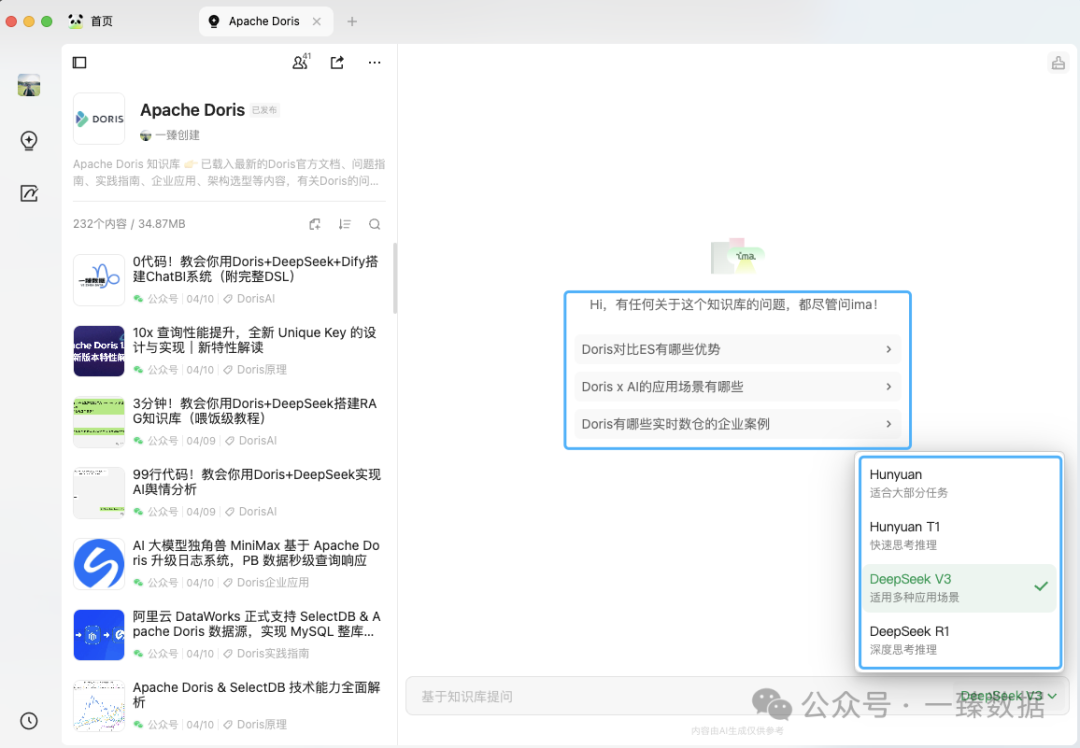Open the DeepSeek V3 model dropdown
1080x748 pixels.
click(1008, 696)
